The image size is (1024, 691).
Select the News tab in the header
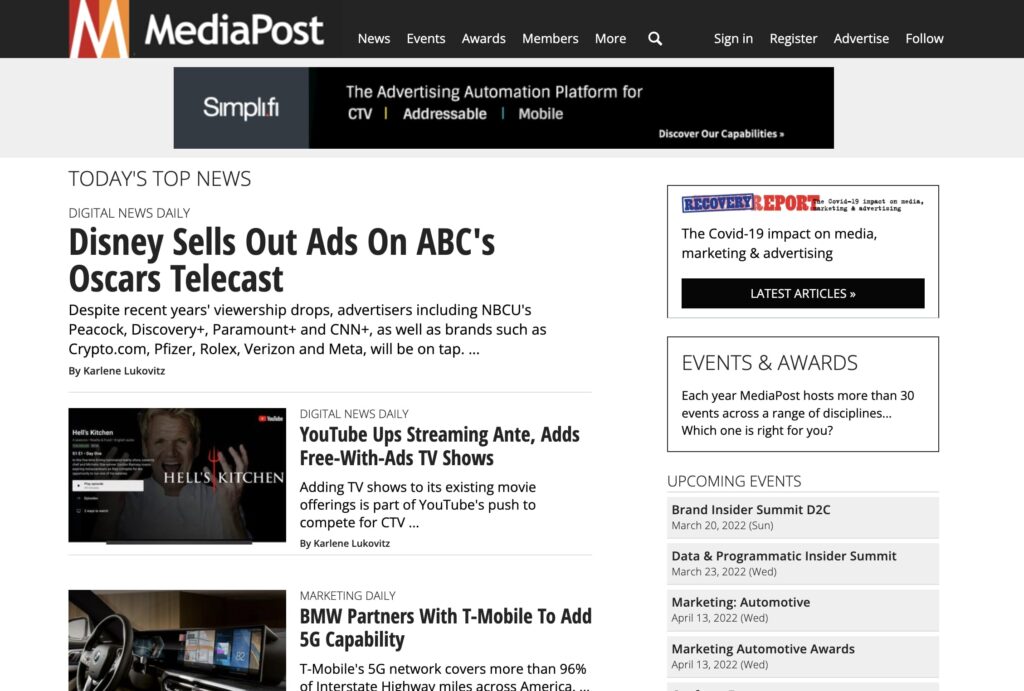click(x=373, y=39)
